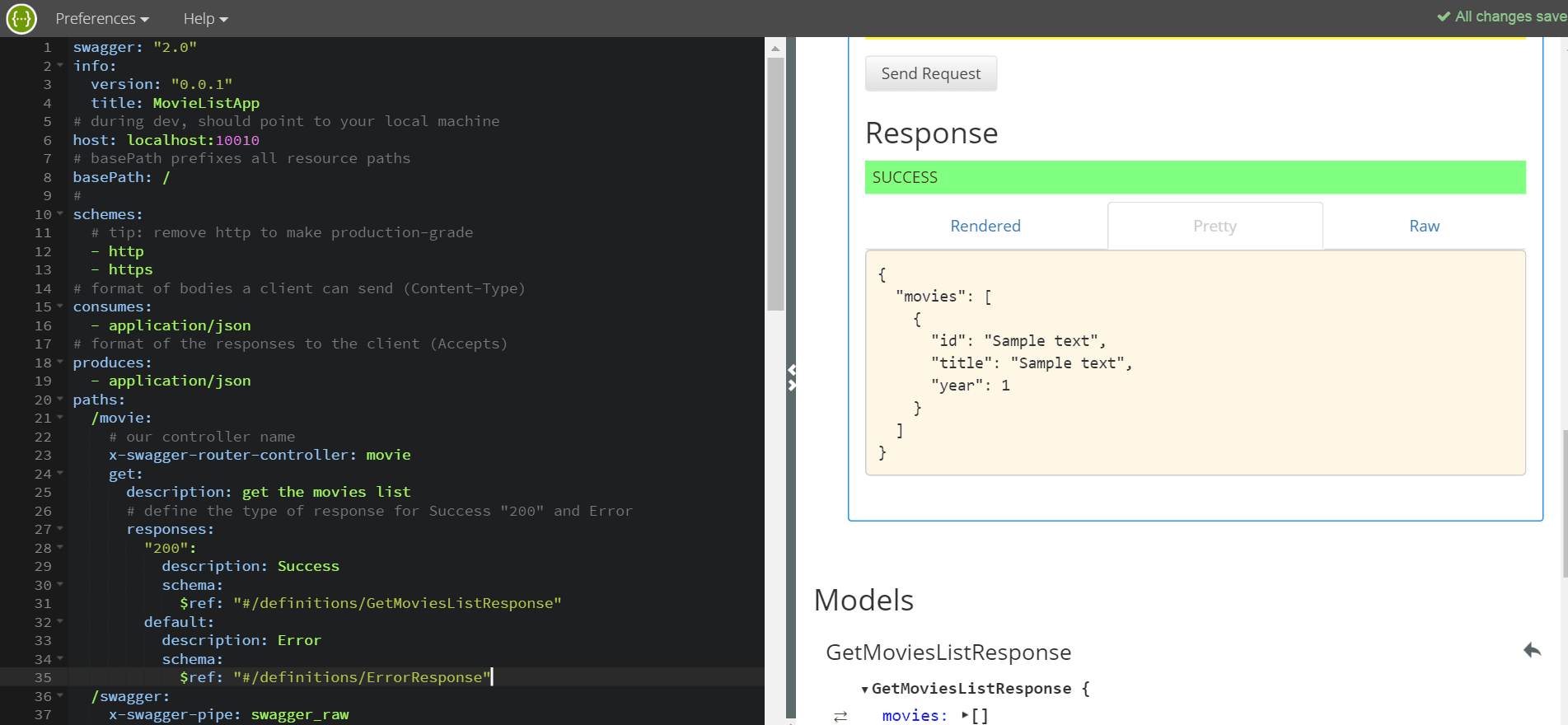
Task: Click the All changes saved checkmark status
Action: (x=1501, y=16)
